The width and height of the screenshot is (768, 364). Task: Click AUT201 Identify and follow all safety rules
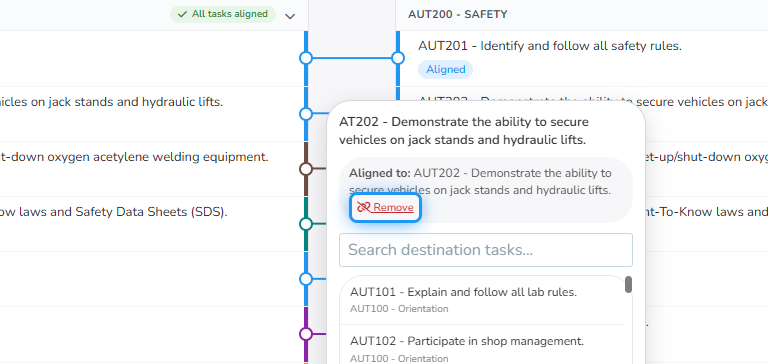(x=550, y=46)
